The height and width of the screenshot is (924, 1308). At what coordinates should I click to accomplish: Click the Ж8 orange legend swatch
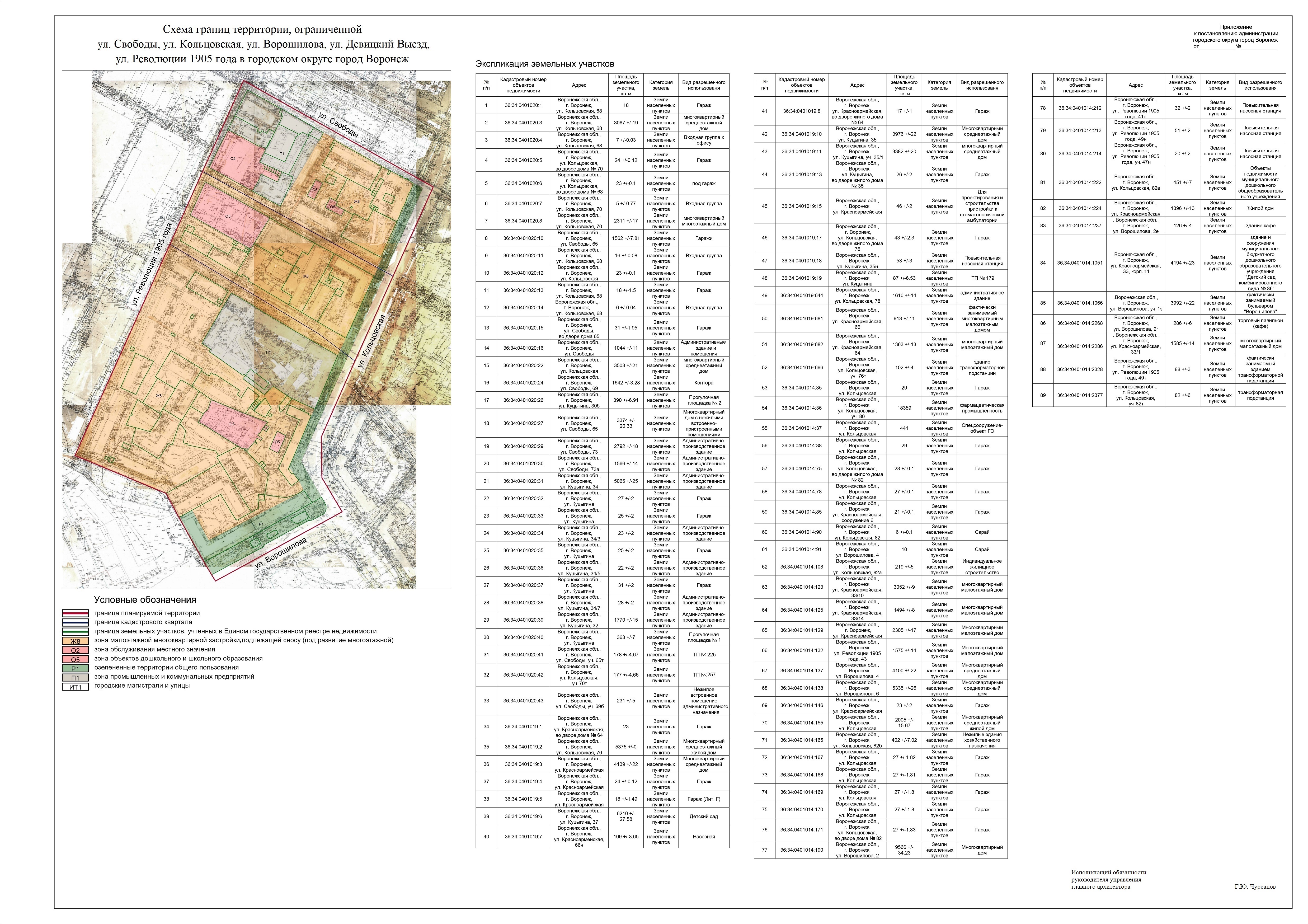pos(75,641)
